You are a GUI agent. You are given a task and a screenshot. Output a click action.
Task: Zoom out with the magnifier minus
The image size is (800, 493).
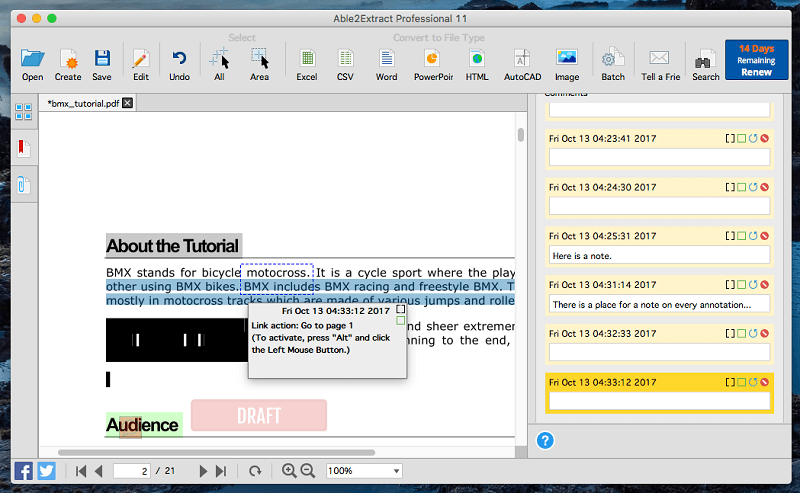[x=308, y=471]
